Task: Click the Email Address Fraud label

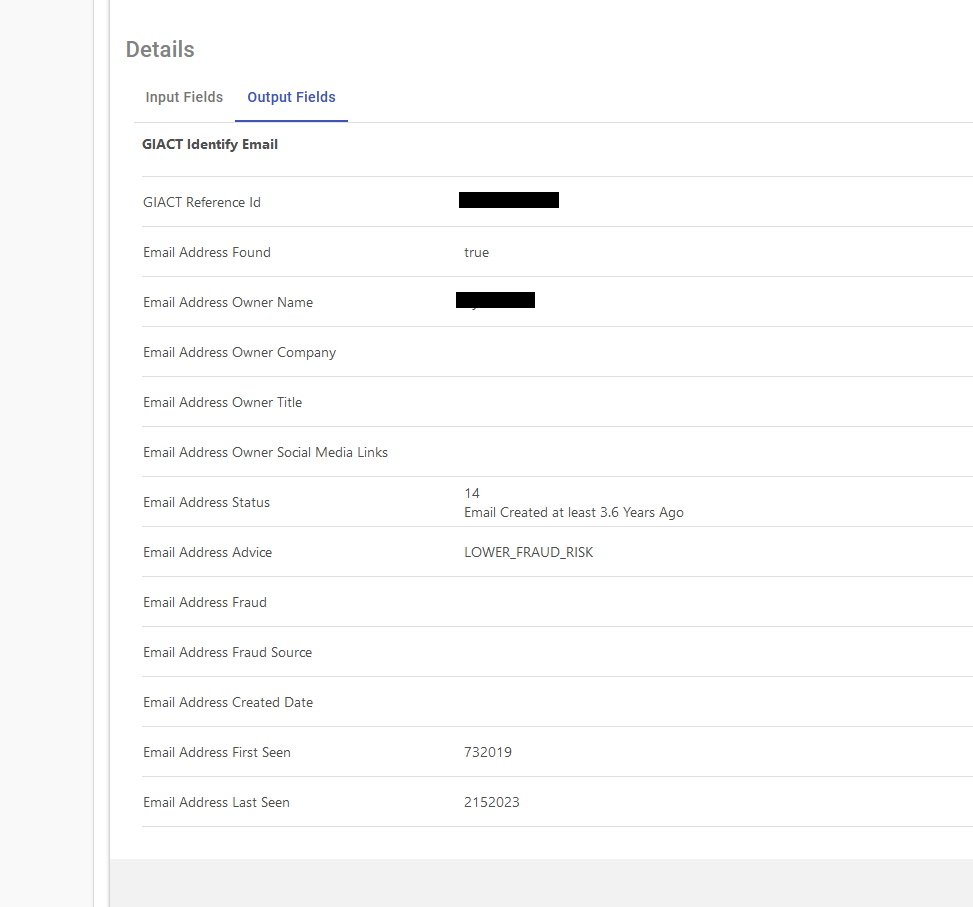Action: pyautogui.click(x=205, y=602)
